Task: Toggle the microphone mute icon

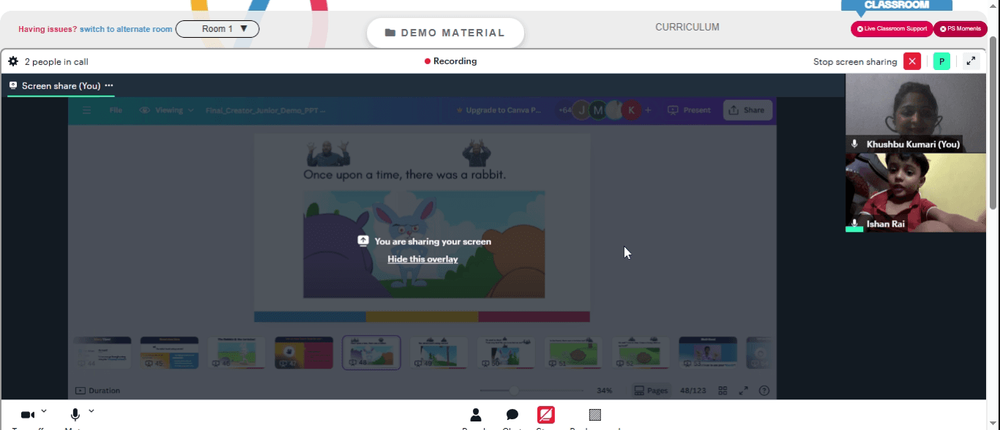Action: [x=75, y=415]
